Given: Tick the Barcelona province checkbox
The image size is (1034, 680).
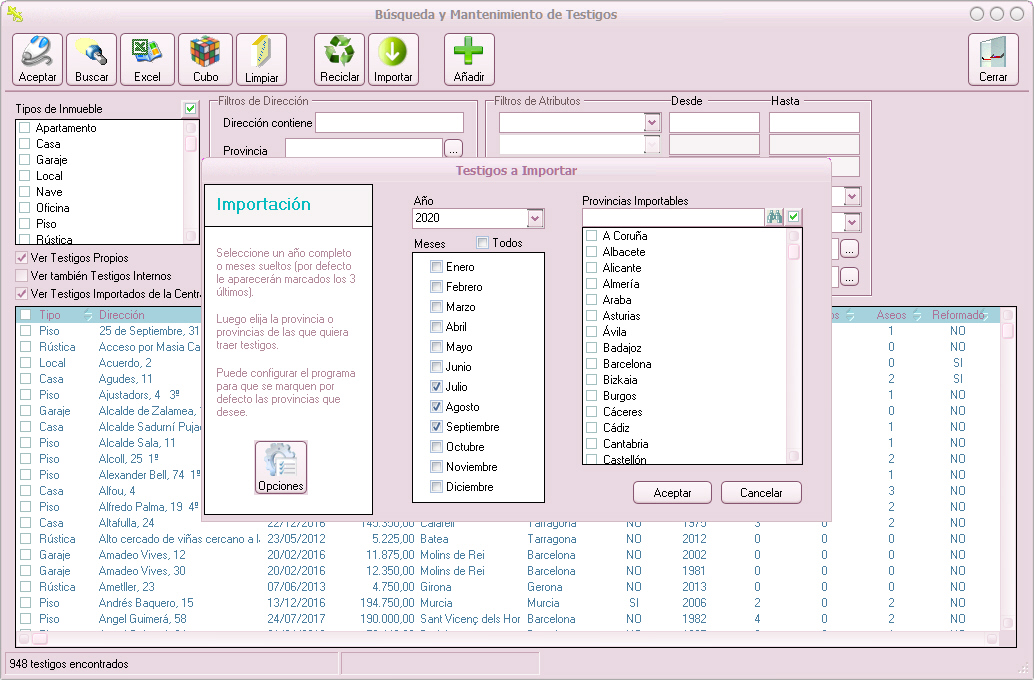Looking at the screenshot, I should click(592, 364).
